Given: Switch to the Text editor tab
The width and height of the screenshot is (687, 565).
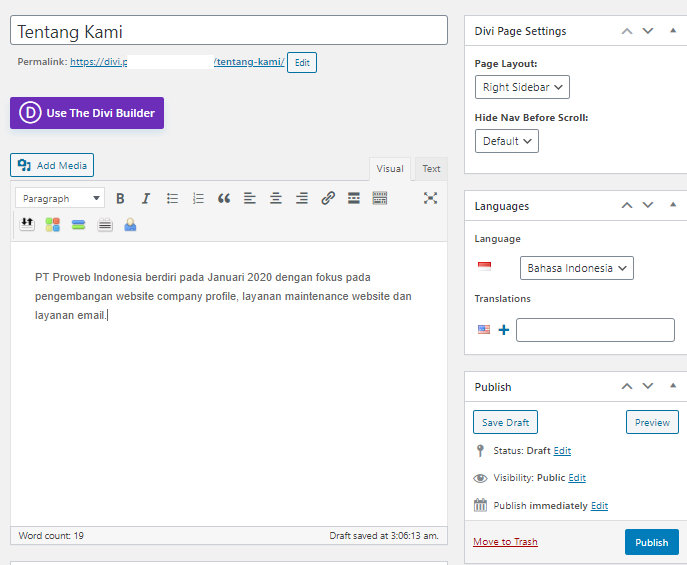Looking at the screenshot, I should point(431,169).
